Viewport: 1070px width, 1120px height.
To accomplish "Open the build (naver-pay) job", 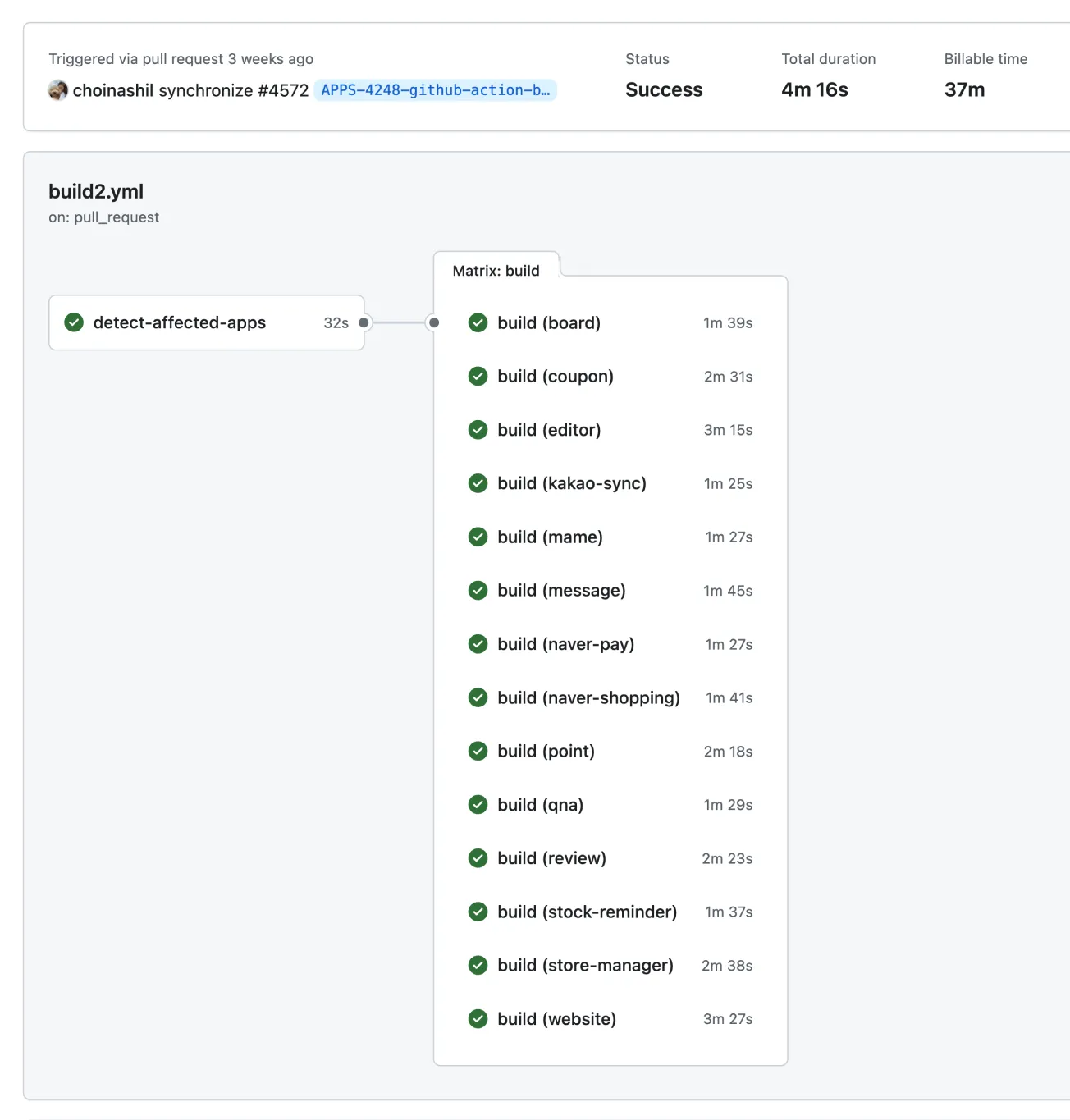I will [x=565, y=644].
